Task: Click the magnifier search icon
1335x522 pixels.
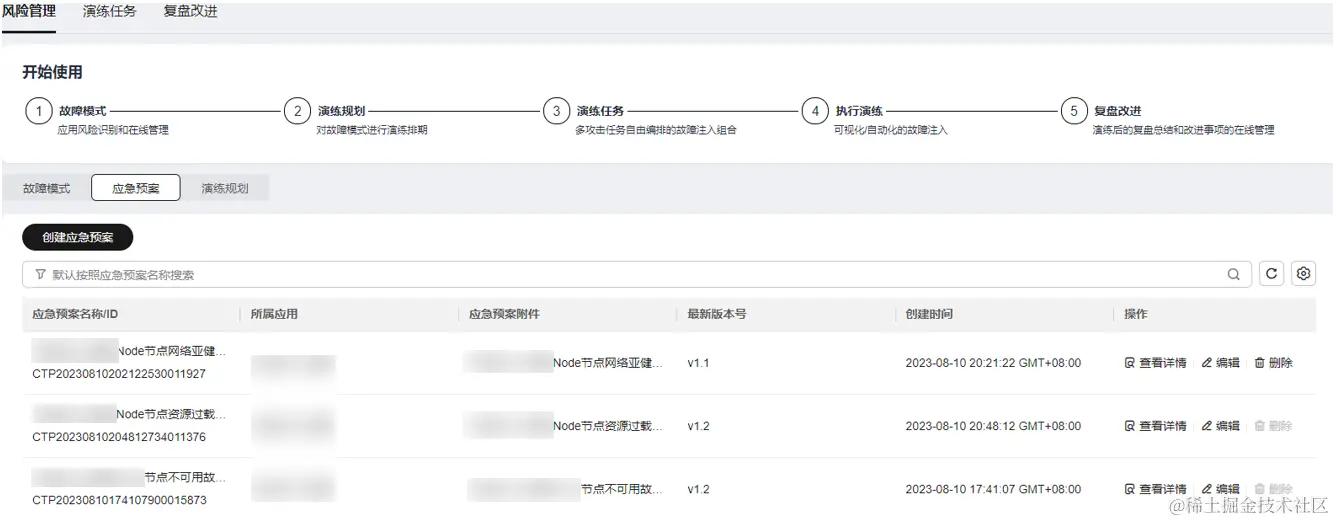Action: pyautogui.click(x=1233, y=275)
